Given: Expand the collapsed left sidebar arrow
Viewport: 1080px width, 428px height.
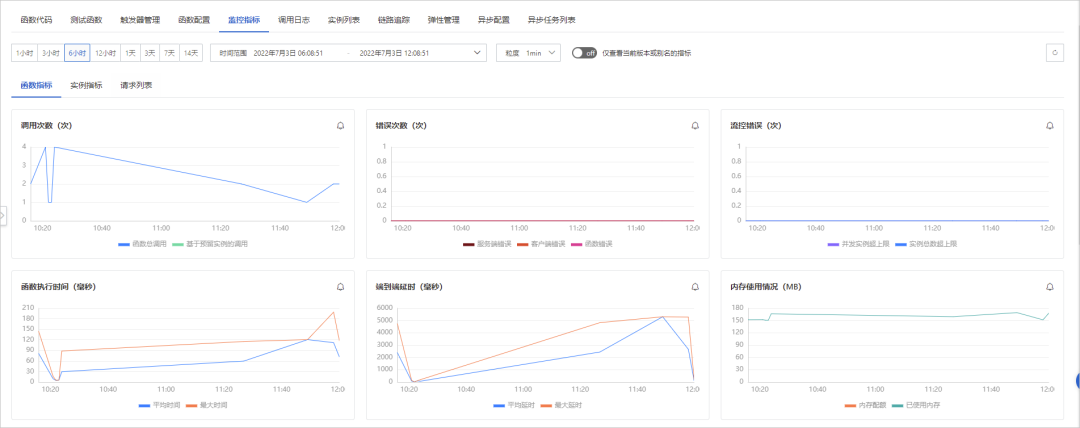Looking at the screenshot, I should tap(3, 215).
